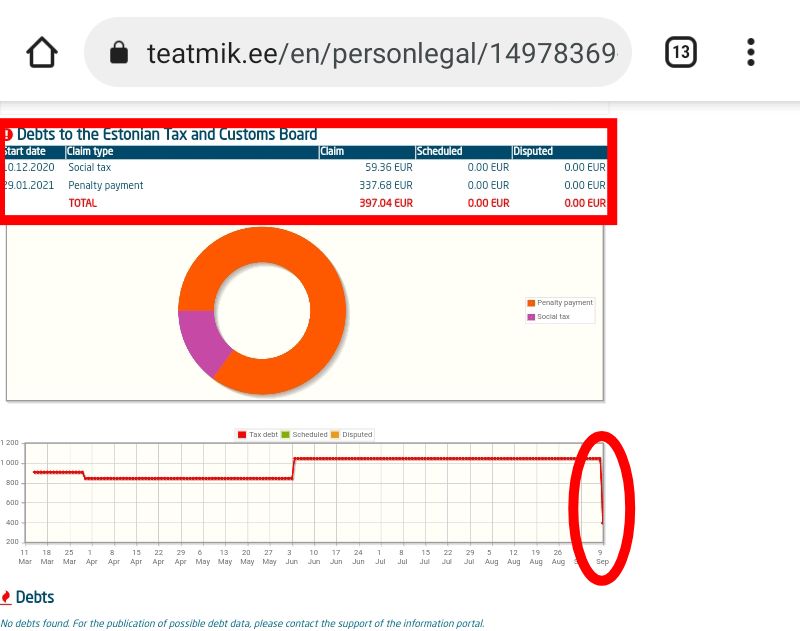Toggle the Scheduled series in chart legend

point(304,435)
